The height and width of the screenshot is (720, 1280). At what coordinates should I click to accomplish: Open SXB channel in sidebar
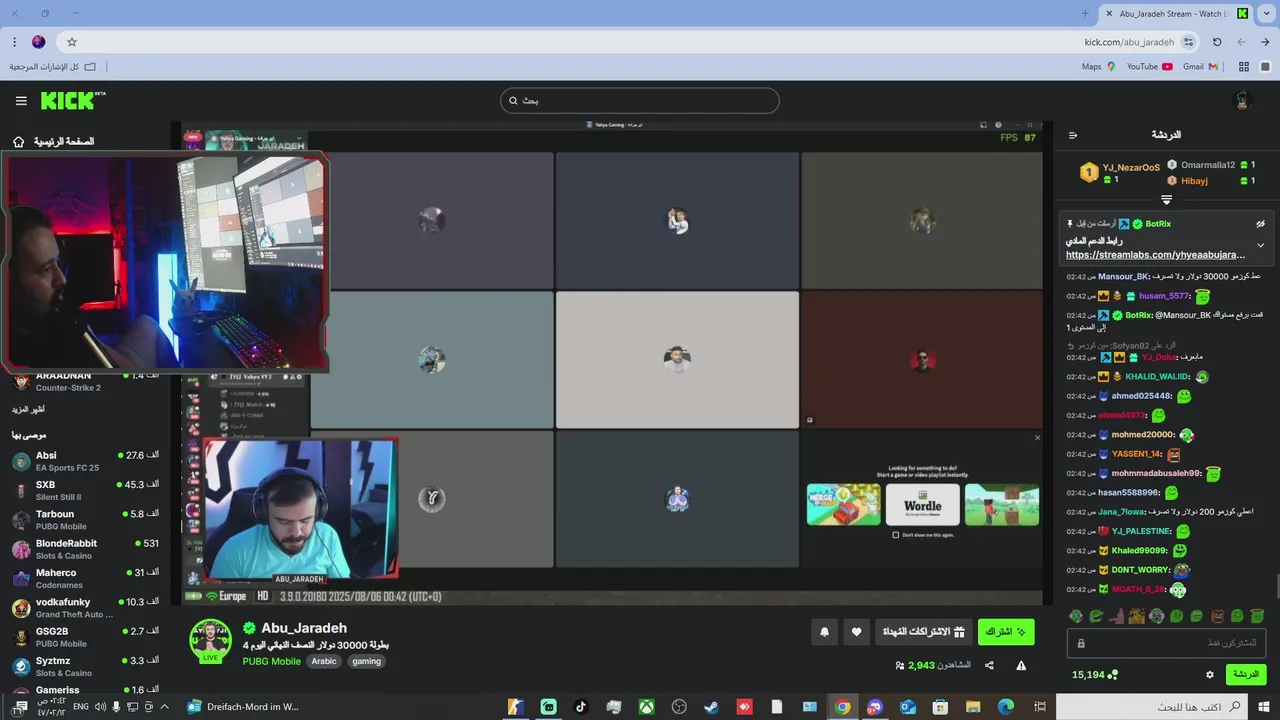point(86,490)
